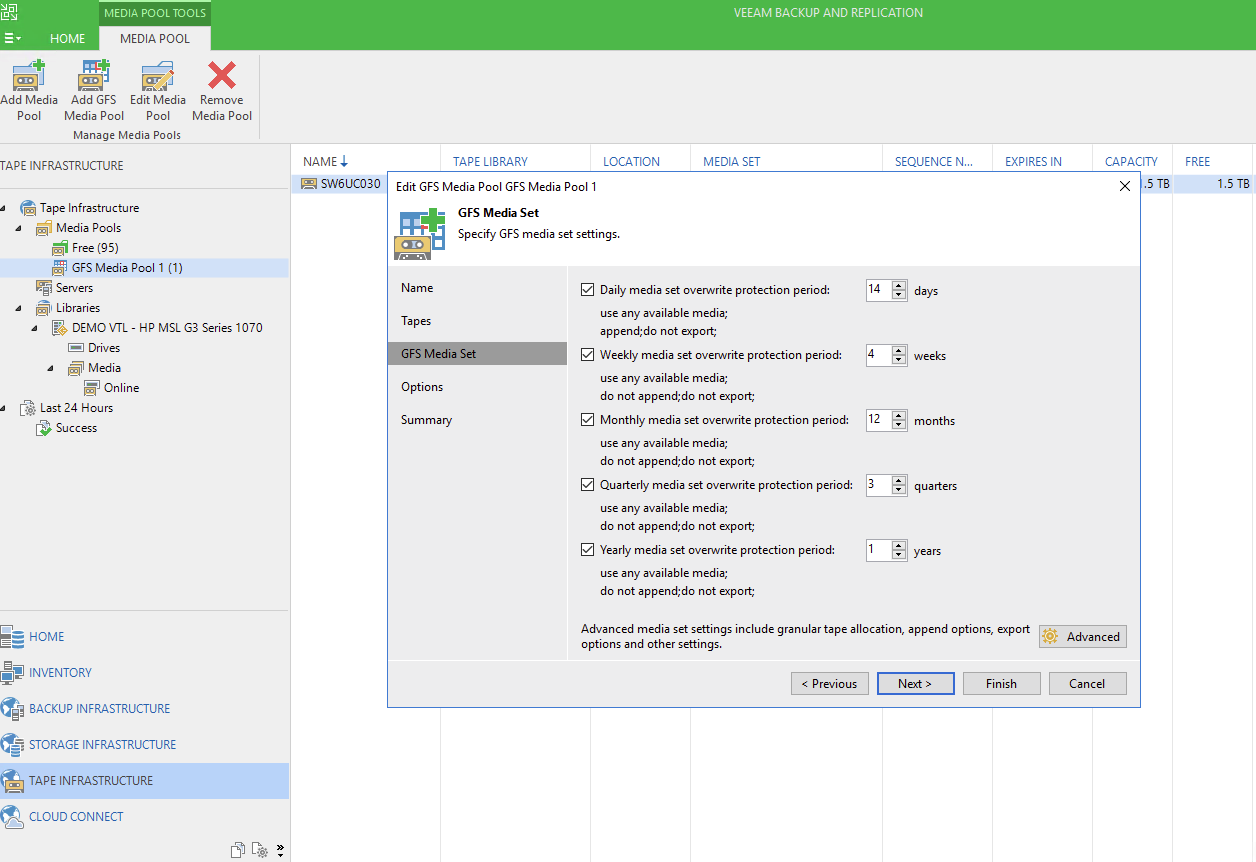Viewport: 1256px width, 862px height.
Task: Switch to the HOME ribbon tab
Action: (68, 38)
